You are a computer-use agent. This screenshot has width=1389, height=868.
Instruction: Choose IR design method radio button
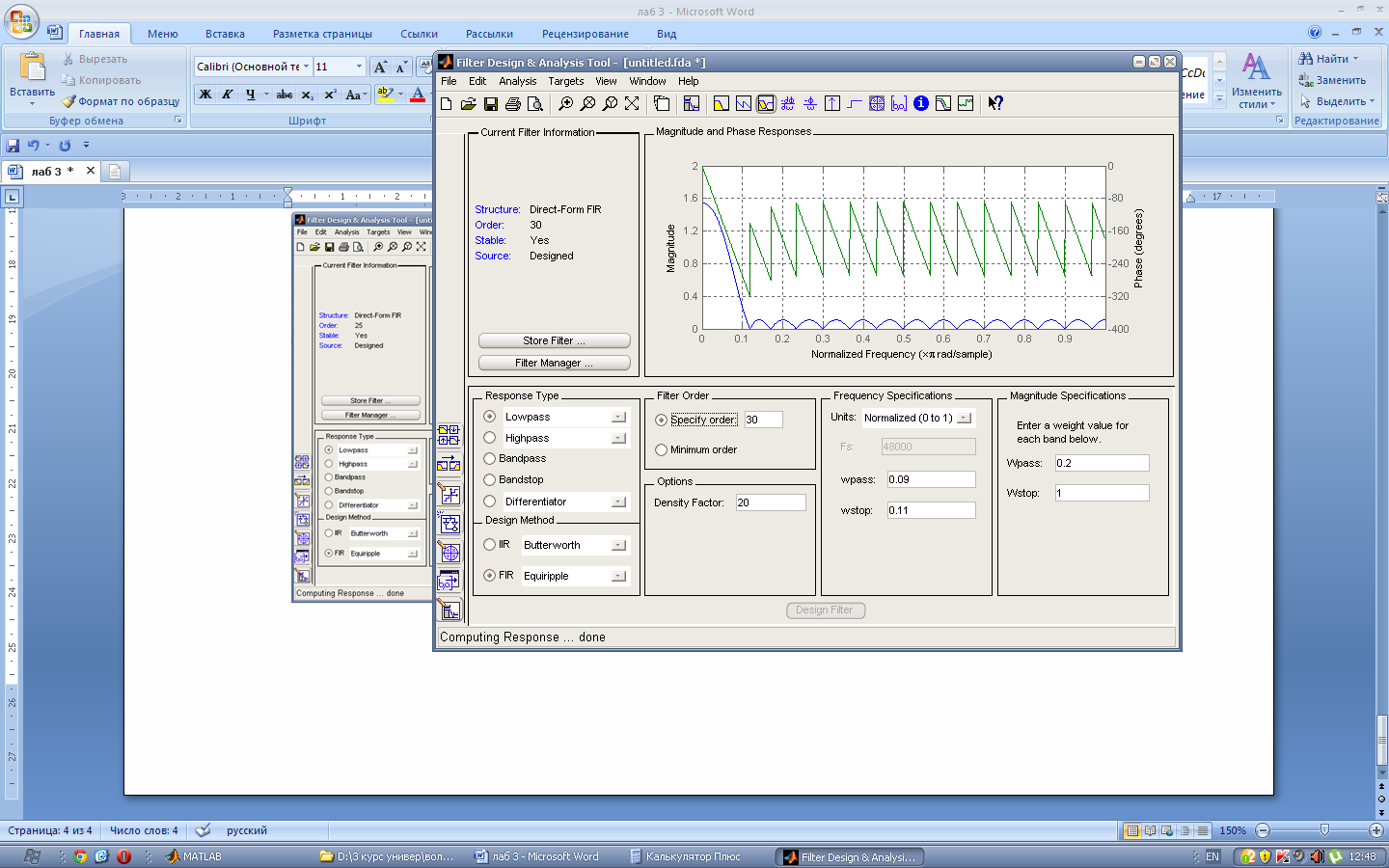(490, 545)
